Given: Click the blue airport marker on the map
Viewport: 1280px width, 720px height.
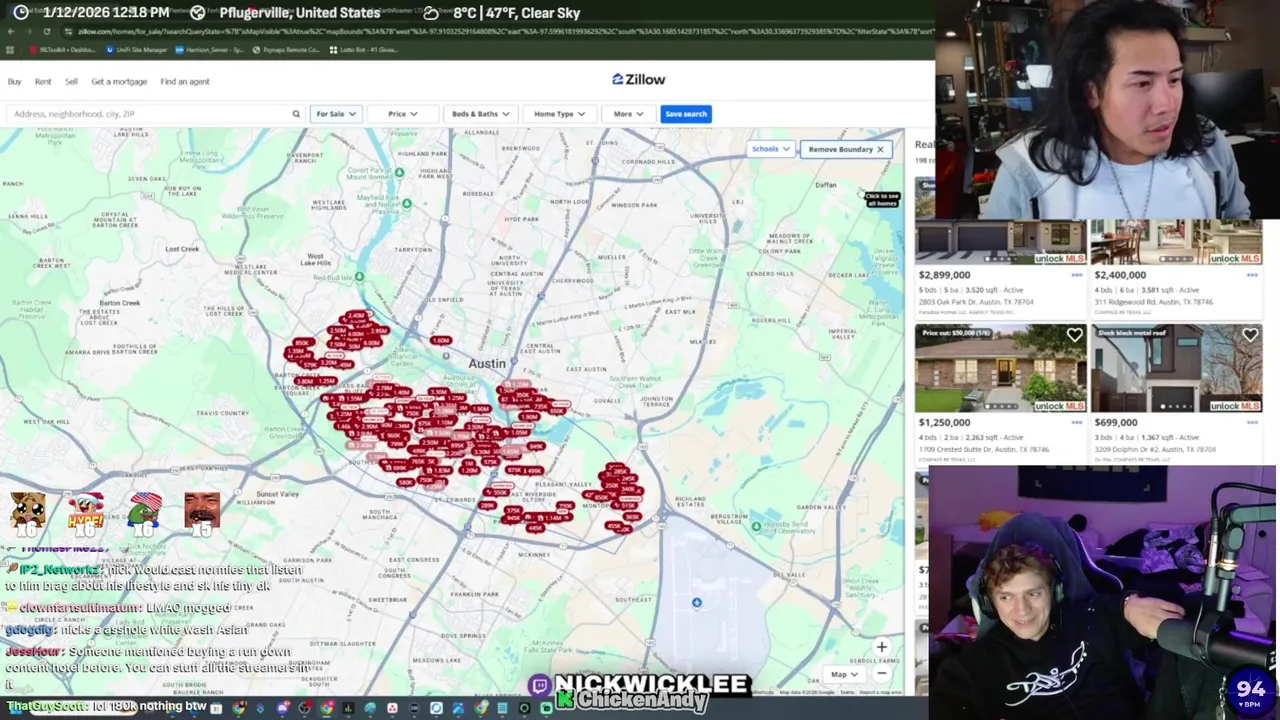Looking at the screenshot, I should 697,603.
